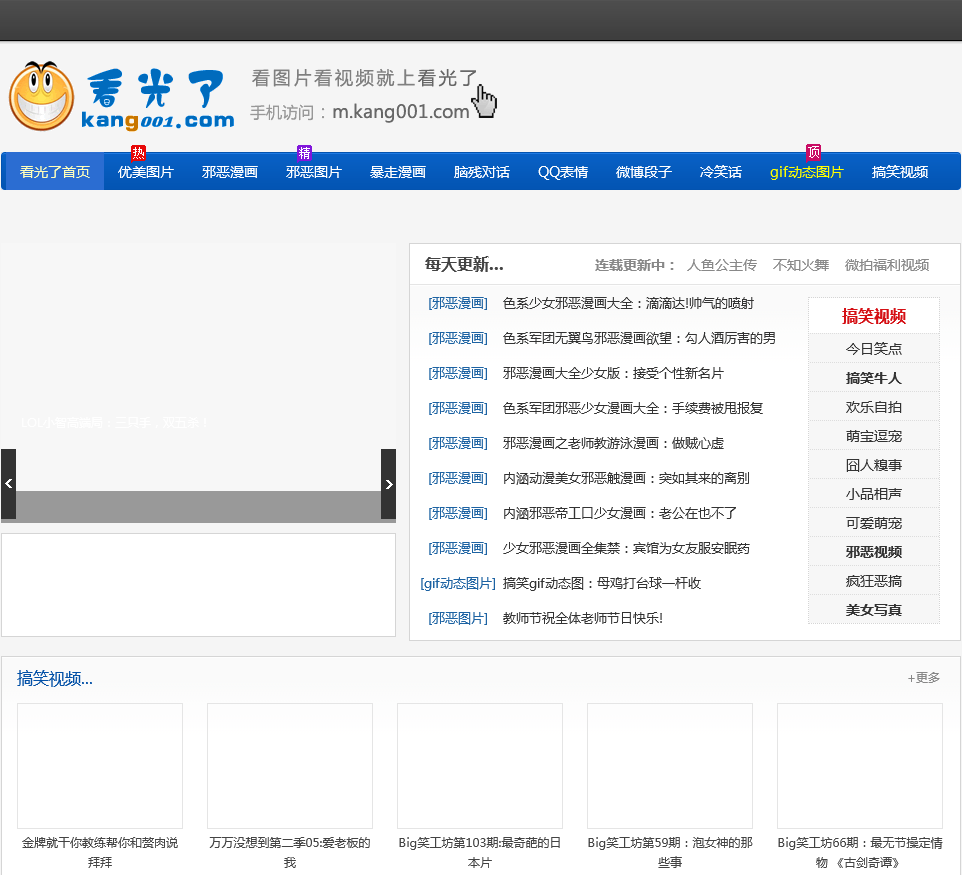Image resolution: width=962 pixels, height=875 pixels.
Task: Click the left arrow on the slideshow
Action: tap(8, 484)
